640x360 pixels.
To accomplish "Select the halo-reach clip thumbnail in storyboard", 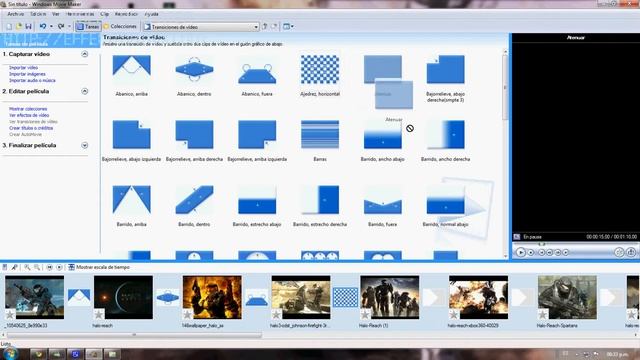I will (x=123, y=297).
